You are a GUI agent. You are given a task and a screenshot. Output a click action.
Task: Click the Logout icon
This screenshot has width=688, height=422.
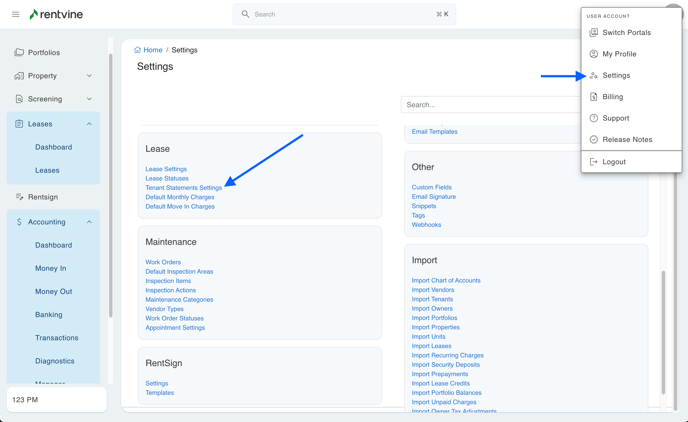[x=594, y=162]
